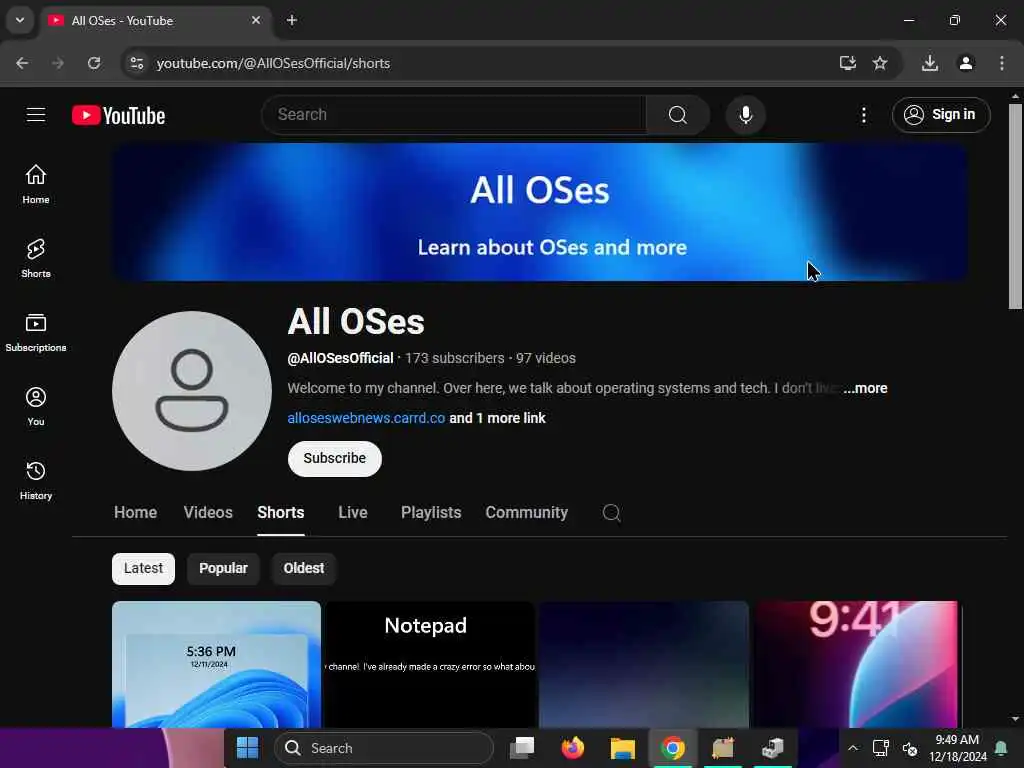Select the Shorts channel tab
This screenshot has width=1024, height=768.
click(x=281, y=513)
